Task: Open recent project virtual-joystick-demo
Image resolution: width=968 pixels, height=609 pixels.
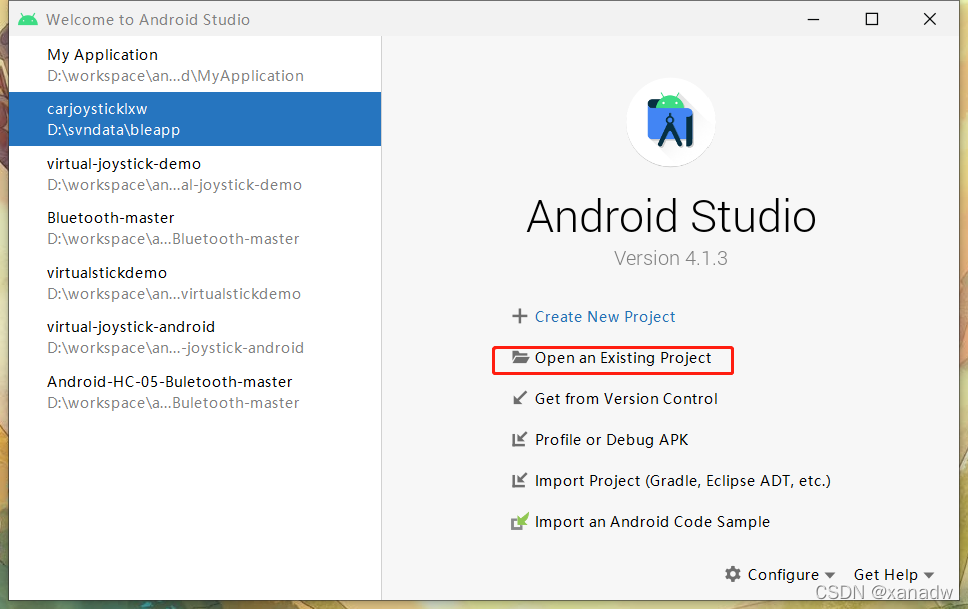Action: click(195, 174)
